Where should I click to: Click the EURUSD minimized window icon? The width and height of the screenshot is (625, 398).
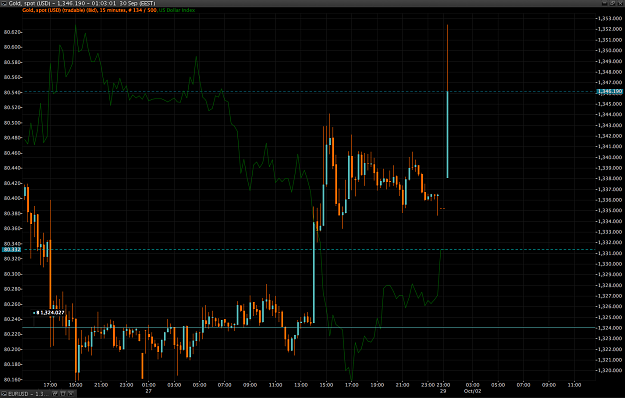4,394
